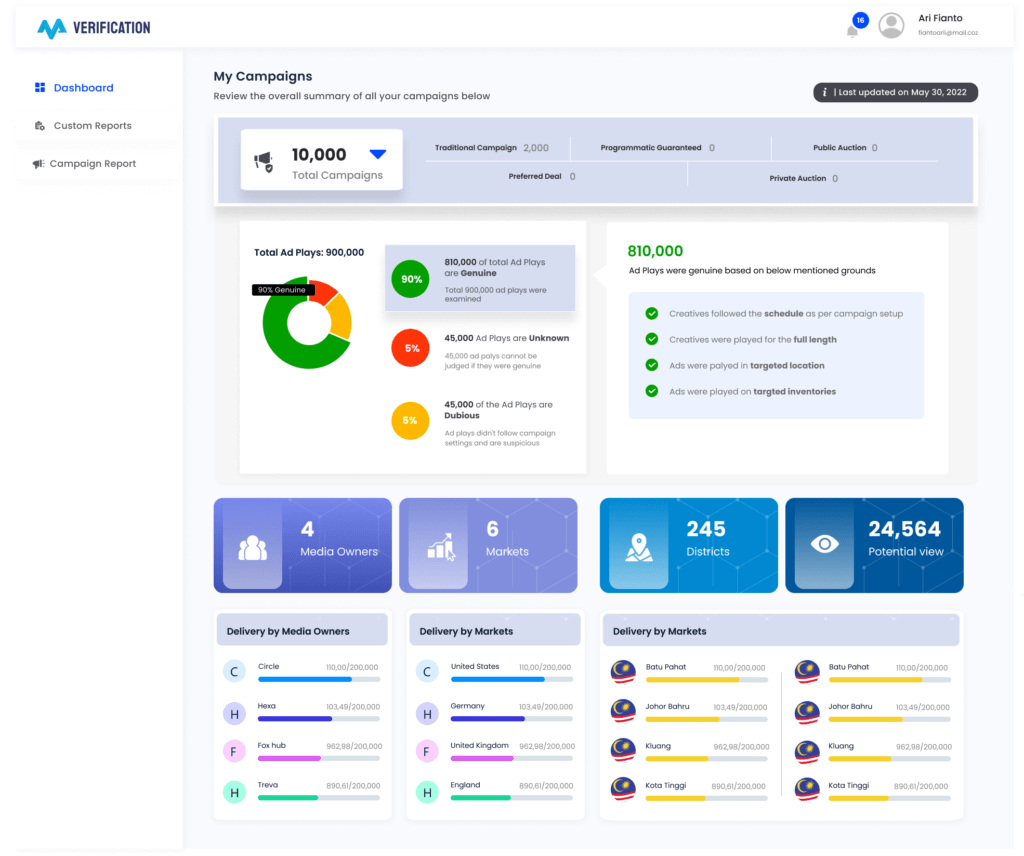1024x856 pixels.
Task: Click the notification bell icon
Action: [x=852, y=31]
